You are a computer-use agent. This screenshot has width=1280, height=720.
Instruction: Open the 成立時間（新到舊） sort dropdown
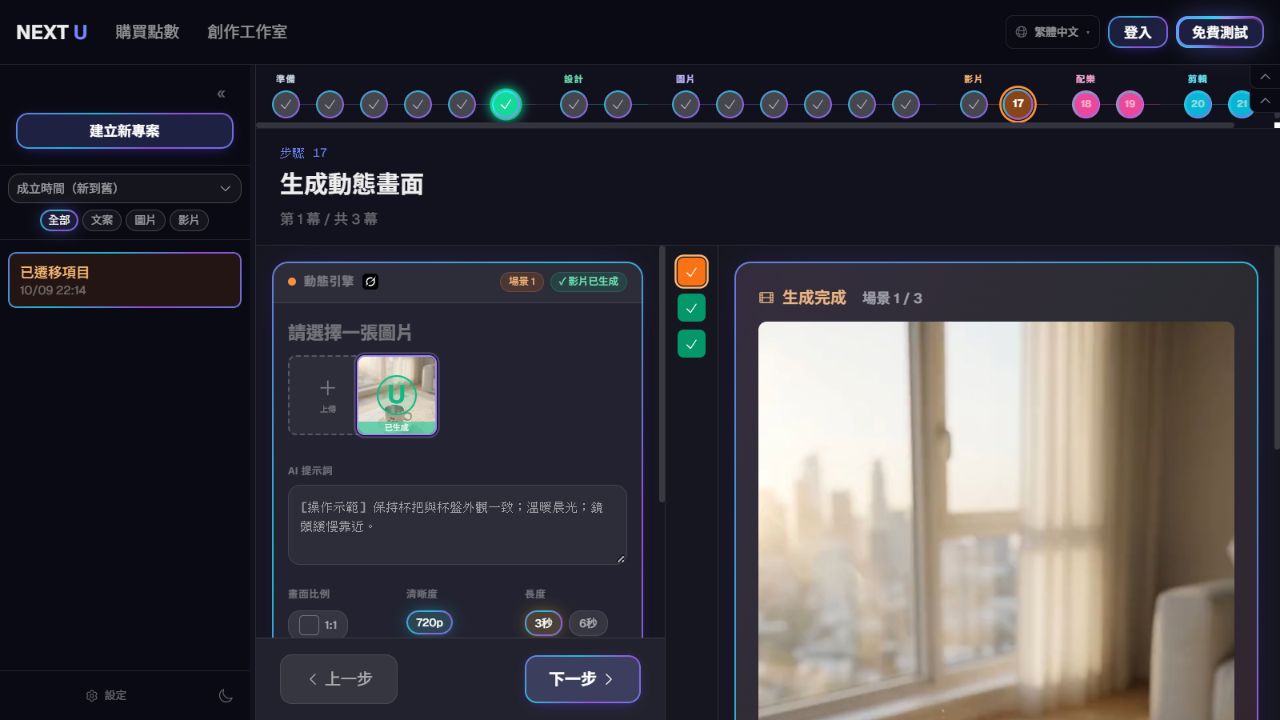[125, 188]
